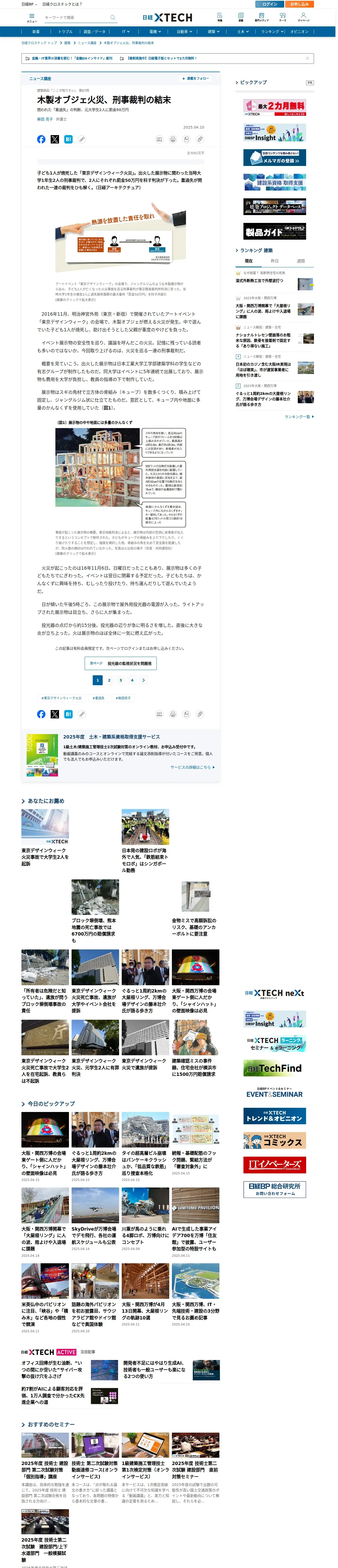This screenshot has width=338, height=1568.
Task: Open the #東京デザインウィーク火災 tag
Action: [x=61, y=698]
